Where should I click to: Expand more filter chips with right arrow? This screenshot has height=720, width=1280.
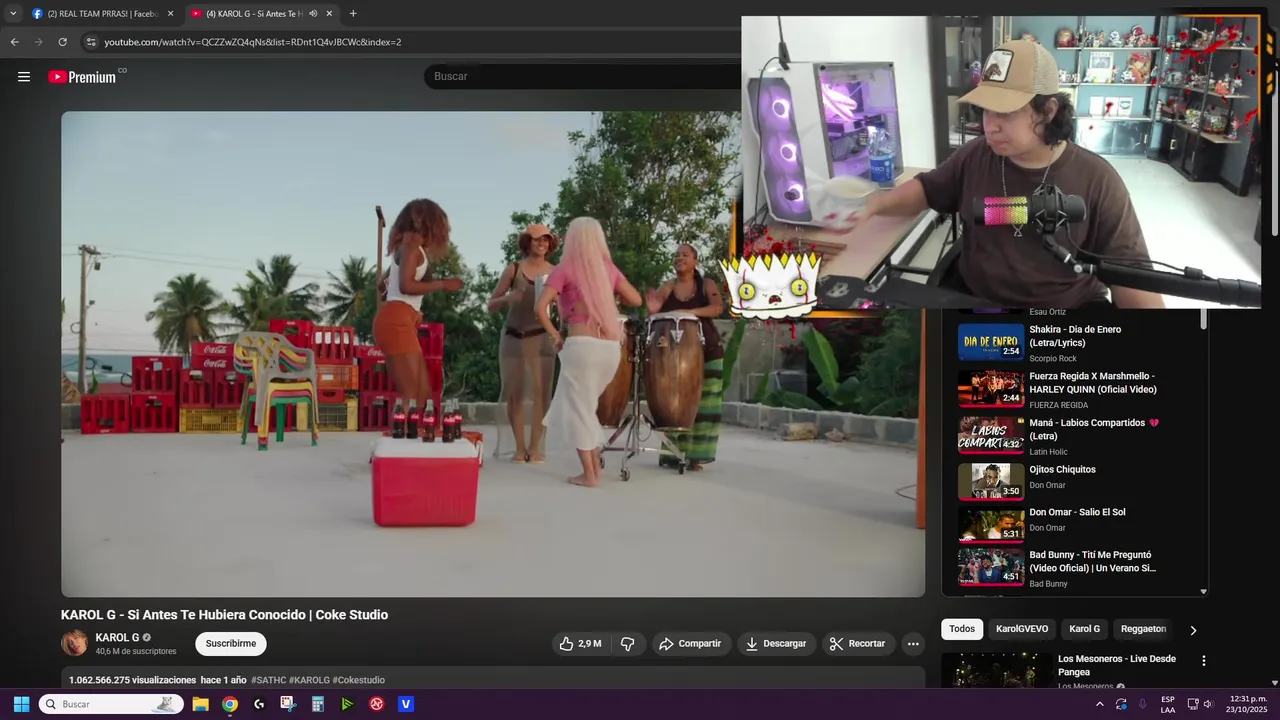tap(1192, 630)
